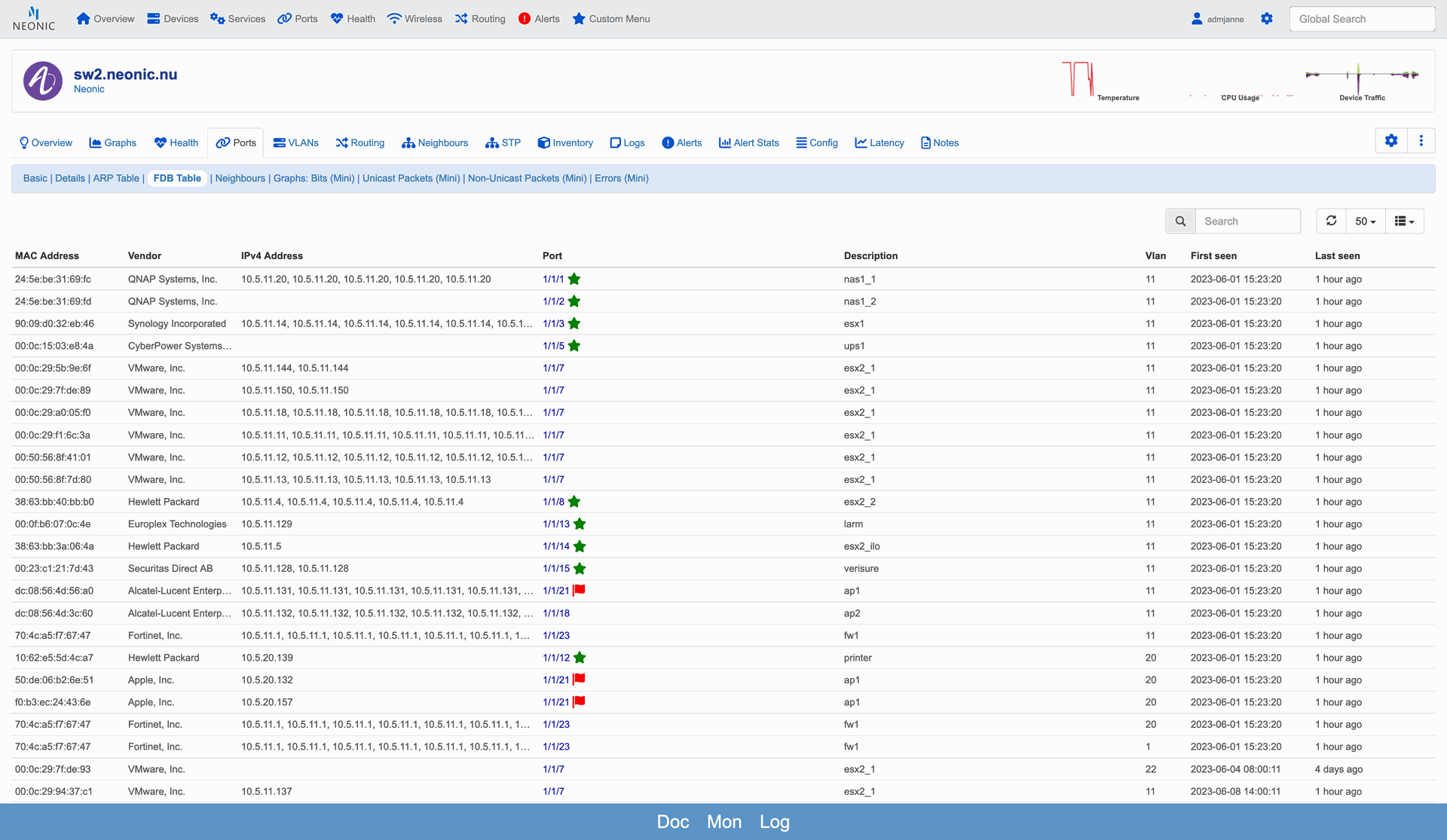Viewport: 1447px width, 840px height.
Task: Click the green star on port 1/1/5
Action: [574, 346]
